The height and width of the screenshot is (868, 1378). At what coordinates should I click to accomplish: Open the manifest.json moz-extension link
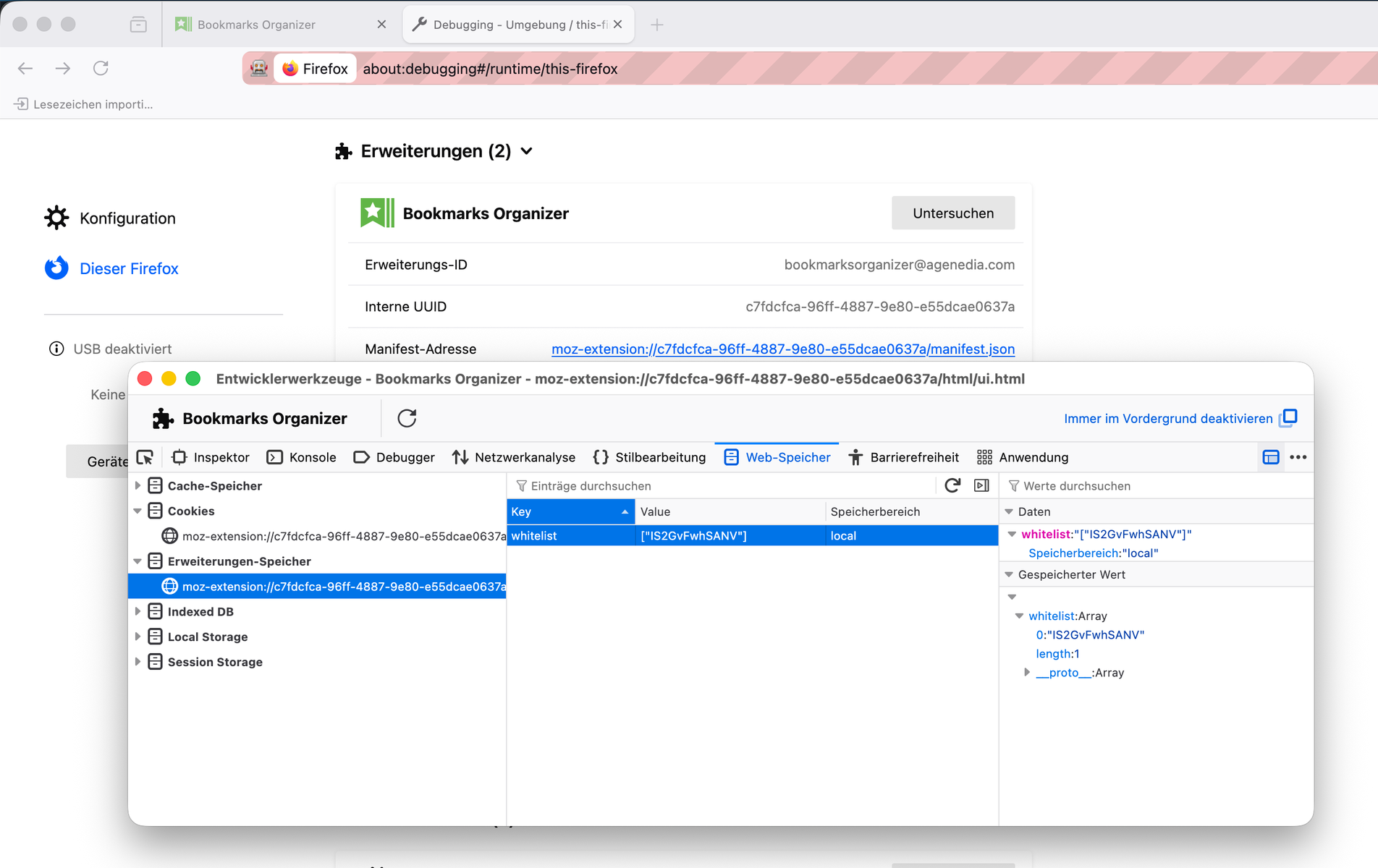click(x=782, y=349)
